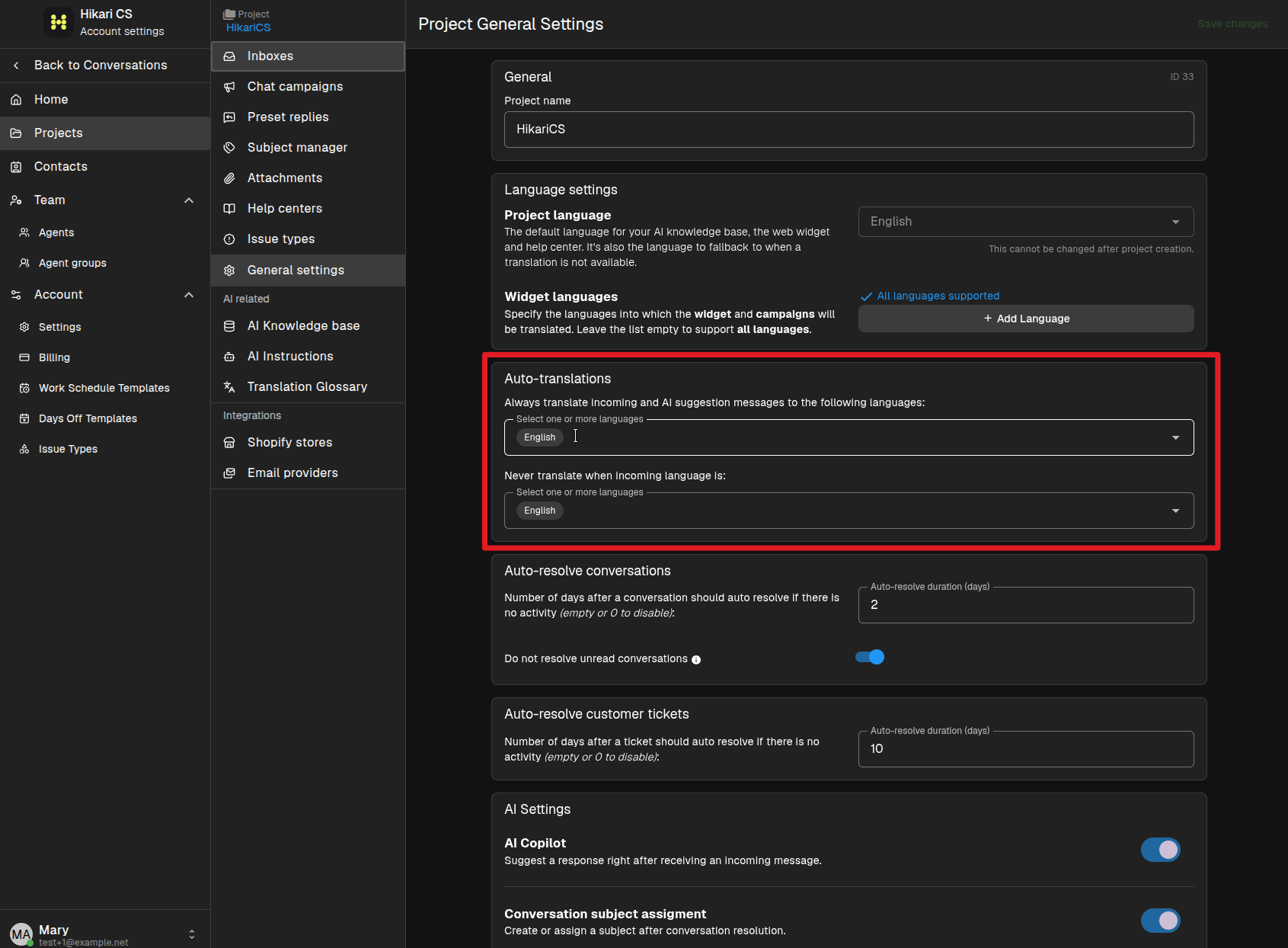Click the Subject manager tag icon
Screen dimensions: 1288x948
[x=229, y=148]
